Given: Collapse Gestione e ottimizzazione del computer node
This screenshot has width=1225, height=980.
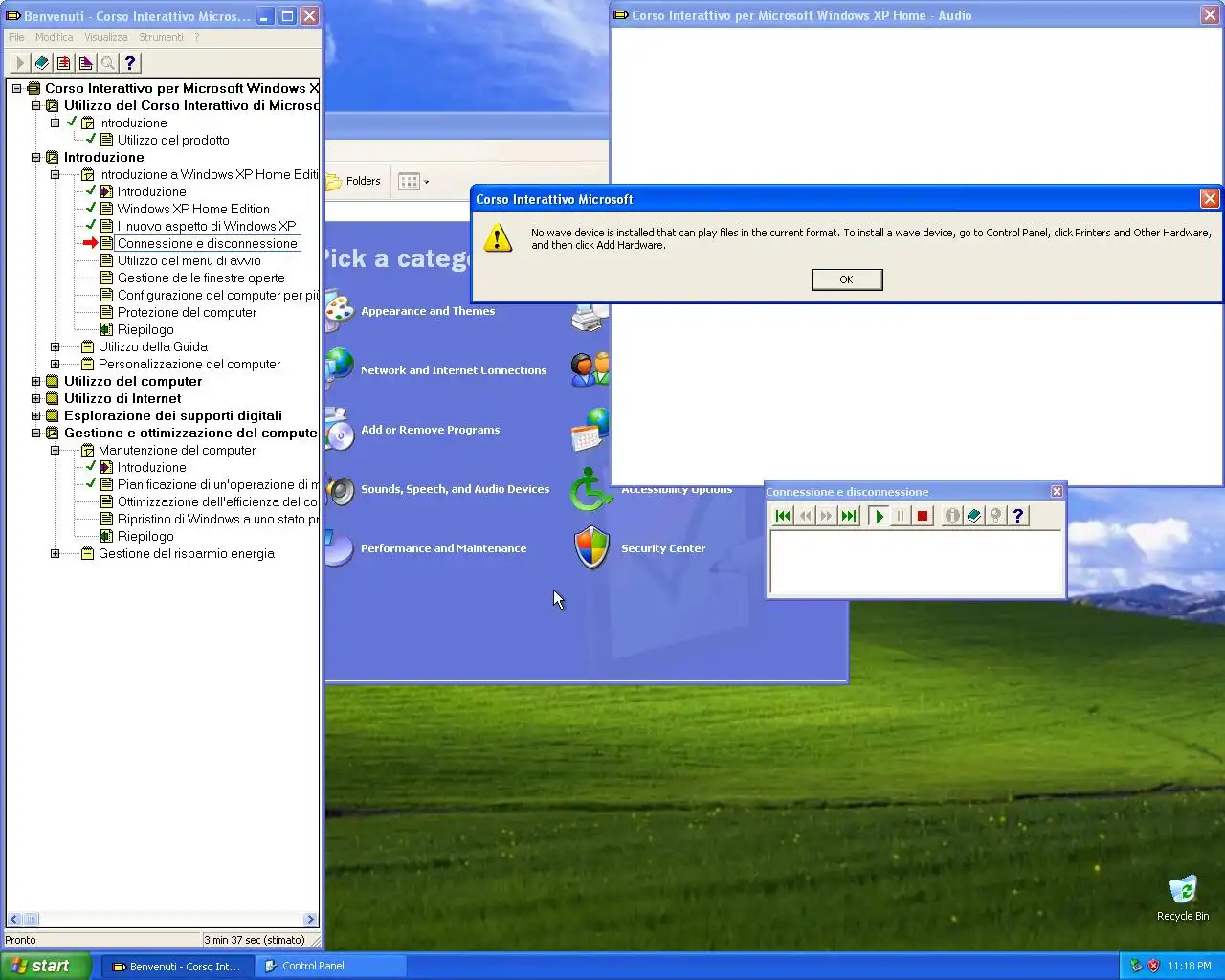Looking at the screenshot, I should [x=35, y=433].
